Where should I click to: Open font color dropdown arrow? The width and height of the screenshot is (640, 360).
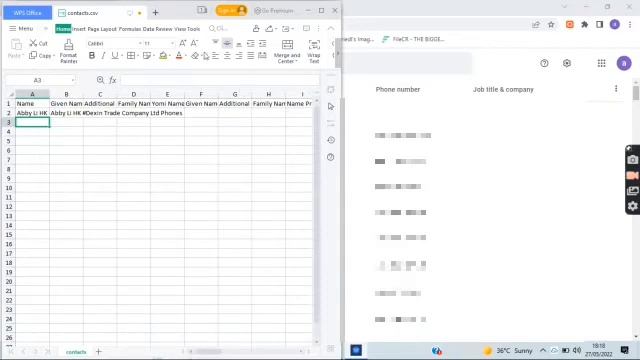pos(185,56)
